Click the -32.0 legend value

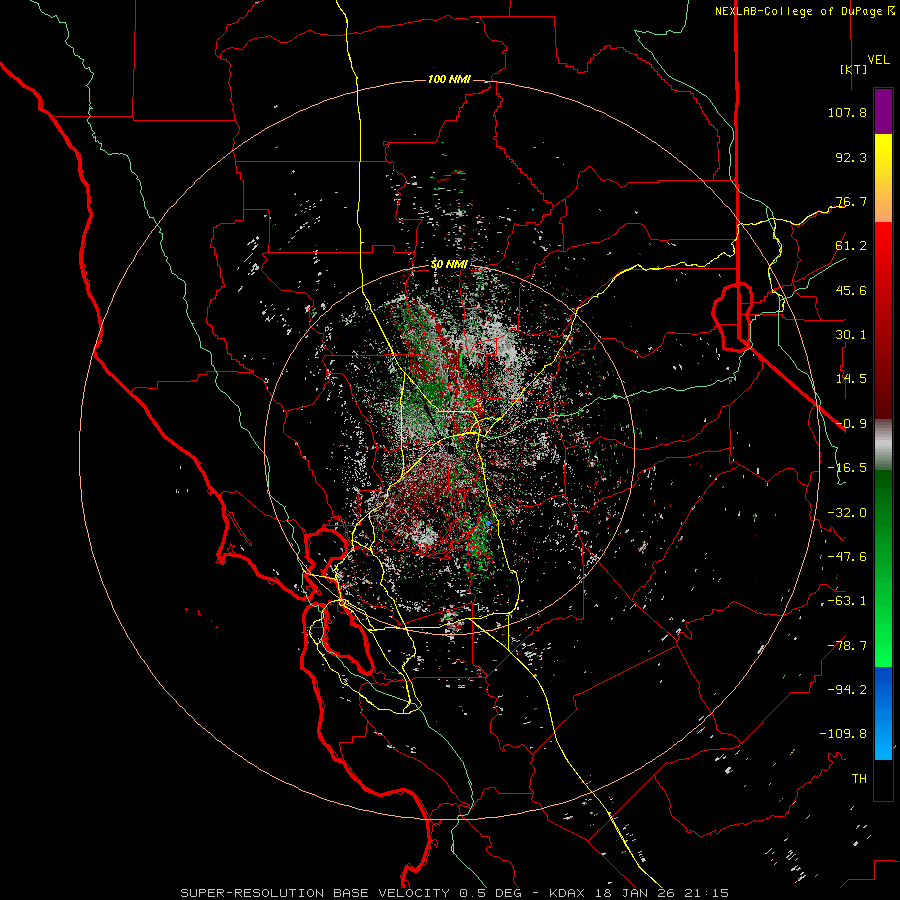click(847, 513)
